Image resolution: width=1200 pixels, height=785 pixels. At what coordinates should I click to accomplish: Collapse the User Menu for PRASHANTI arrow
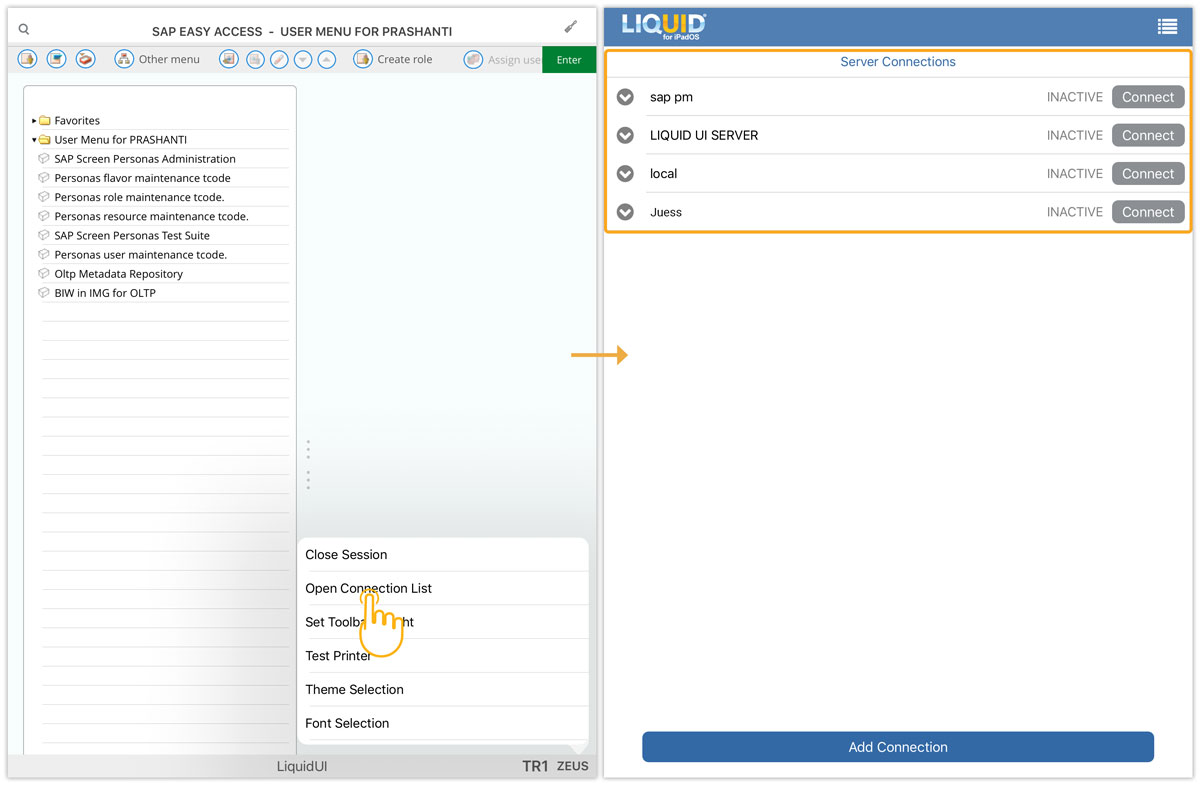[x=34, y=140]
